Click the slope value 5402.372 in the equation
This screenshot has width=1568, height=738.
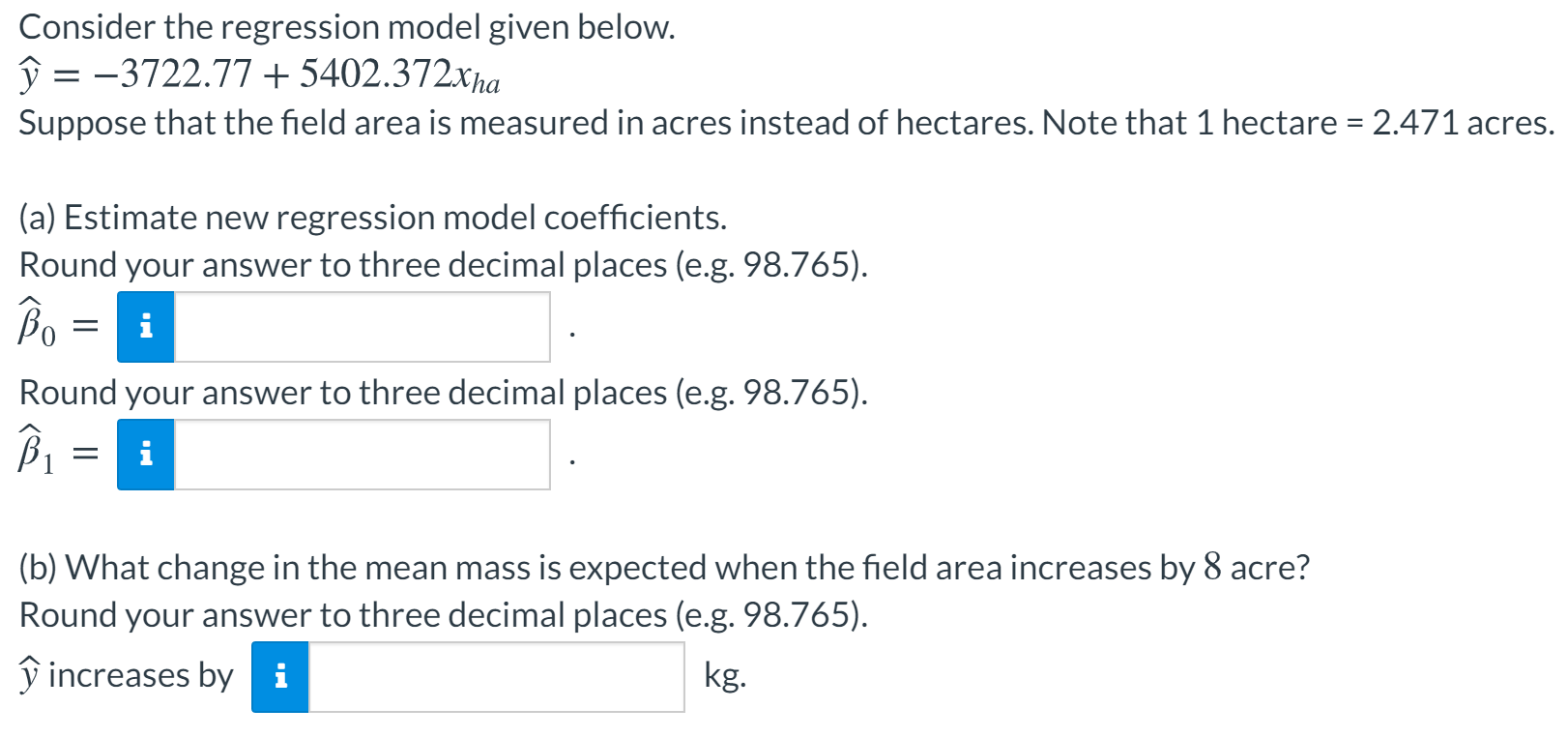point(375,74)
